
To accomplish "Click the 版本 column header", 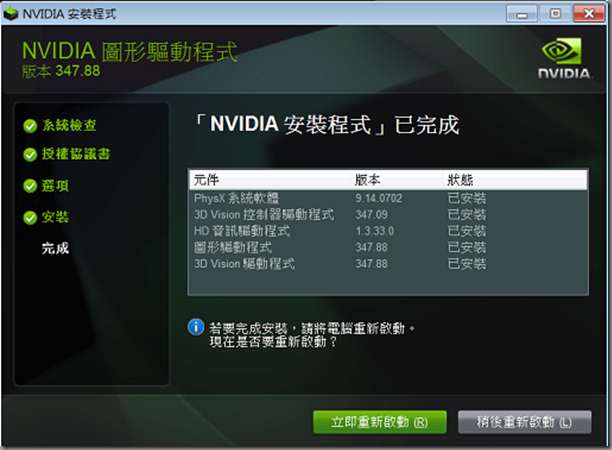I will coord(396,180).
